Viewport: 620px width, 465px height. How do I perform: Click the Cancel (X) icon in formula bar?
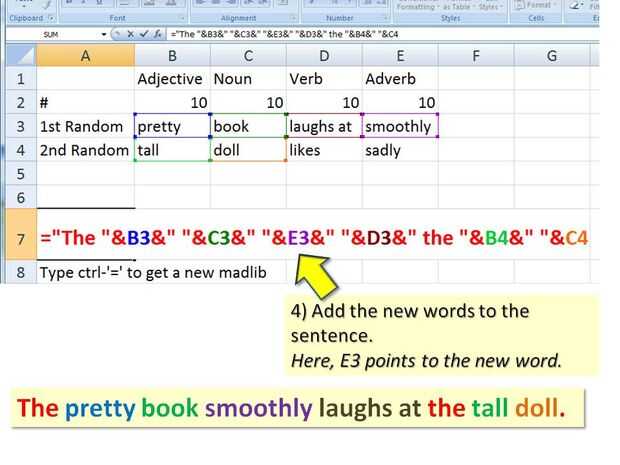click(129, 33)
